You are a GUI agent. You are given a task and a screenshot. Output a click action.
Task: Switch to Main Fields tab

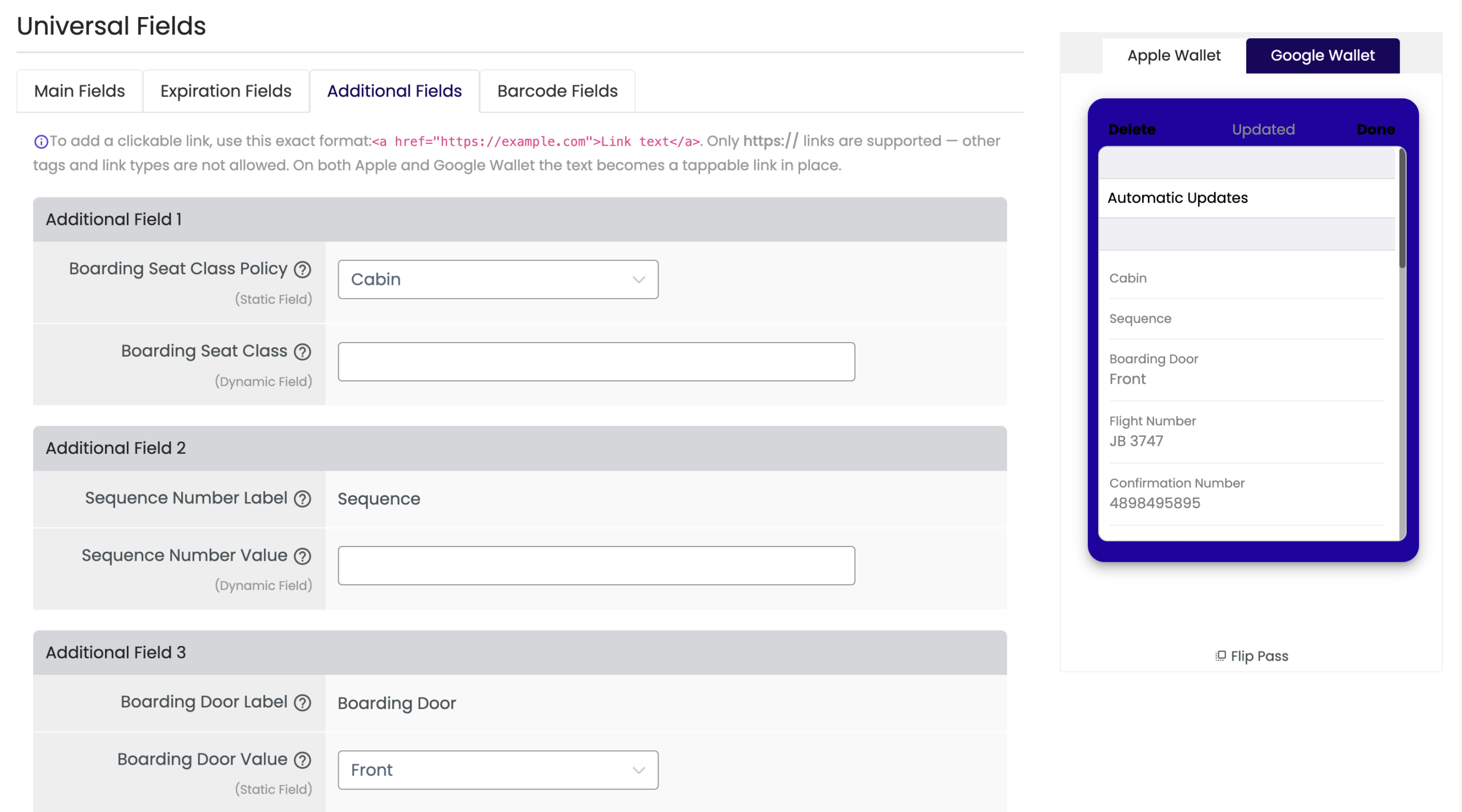pyautogui.click(x=79, y=91)
